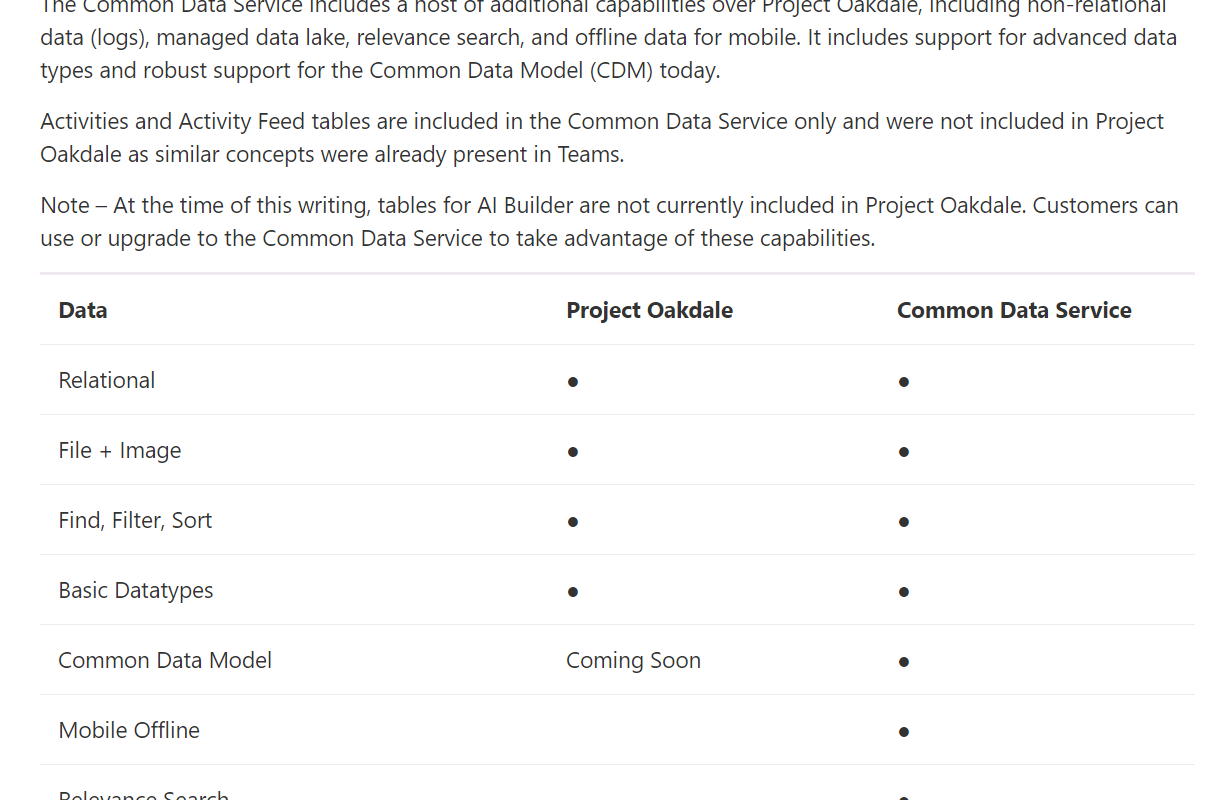Click the "Basic Datatypes" row label
Viewport: 1219px width, 800px height.
click(x=136, y=590)
